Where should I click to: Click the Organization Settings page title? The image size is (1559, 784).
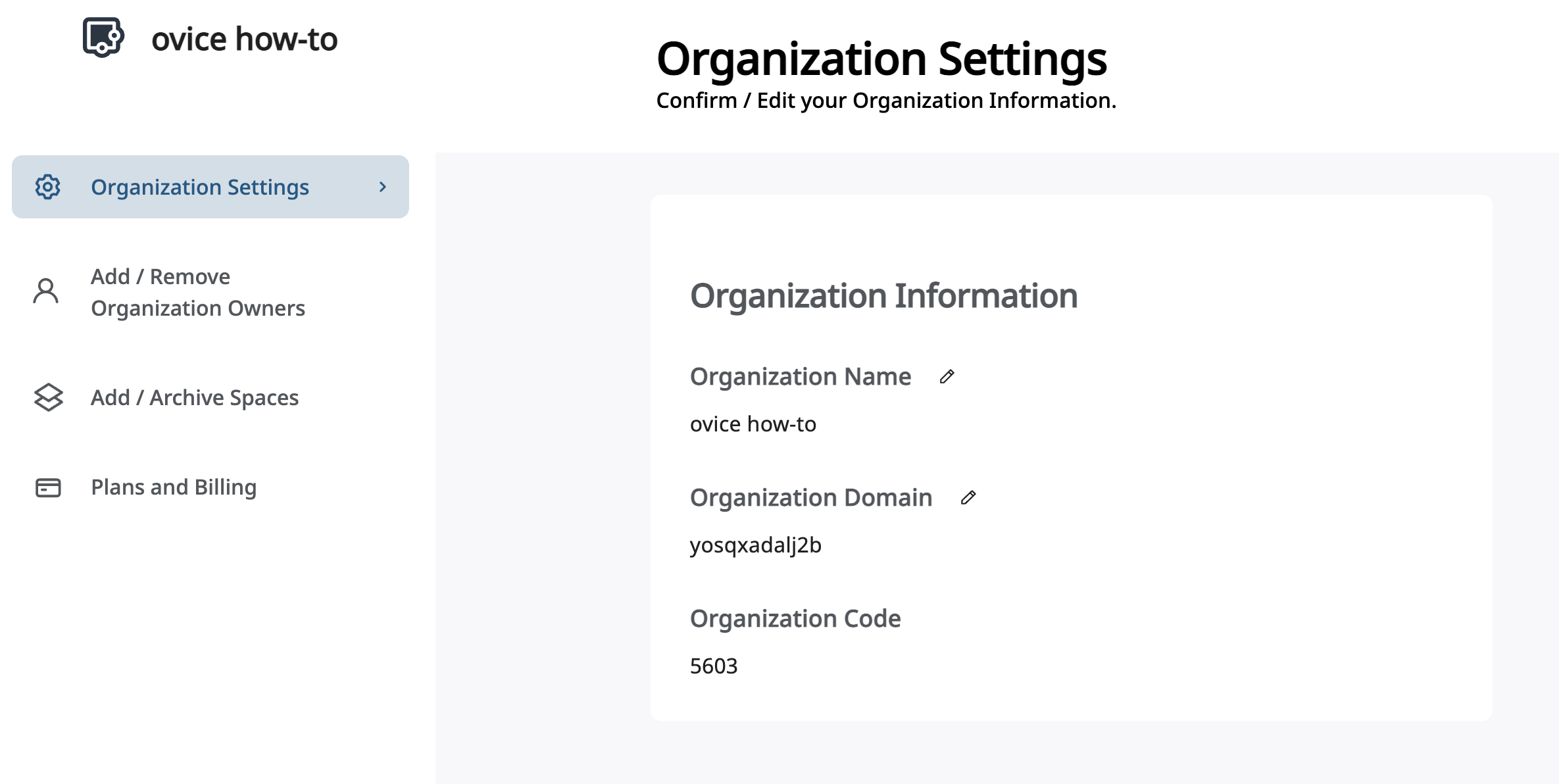tap(881, 59)
